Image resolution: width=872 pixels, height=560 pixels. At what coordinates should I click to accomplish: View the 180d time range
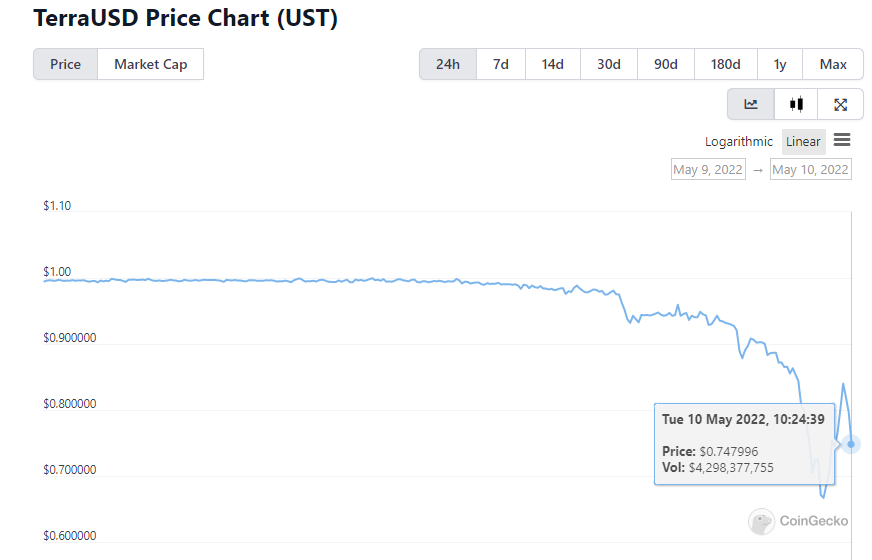[726, 64]
